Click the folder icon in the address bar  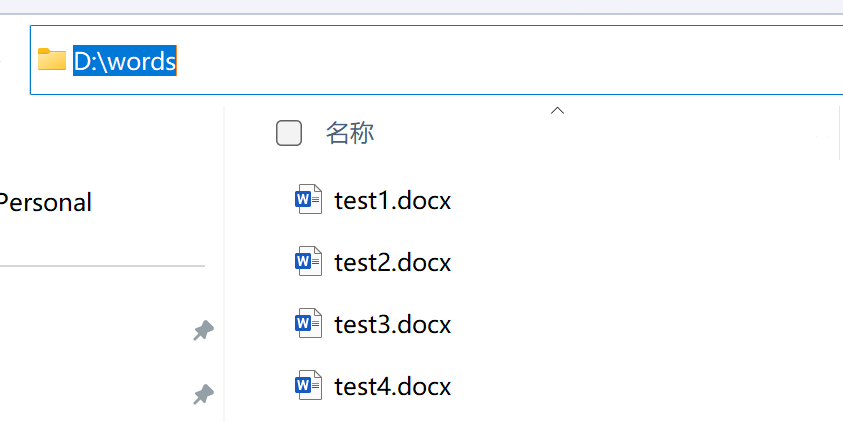pyautogui.click(x=52, y=60)
